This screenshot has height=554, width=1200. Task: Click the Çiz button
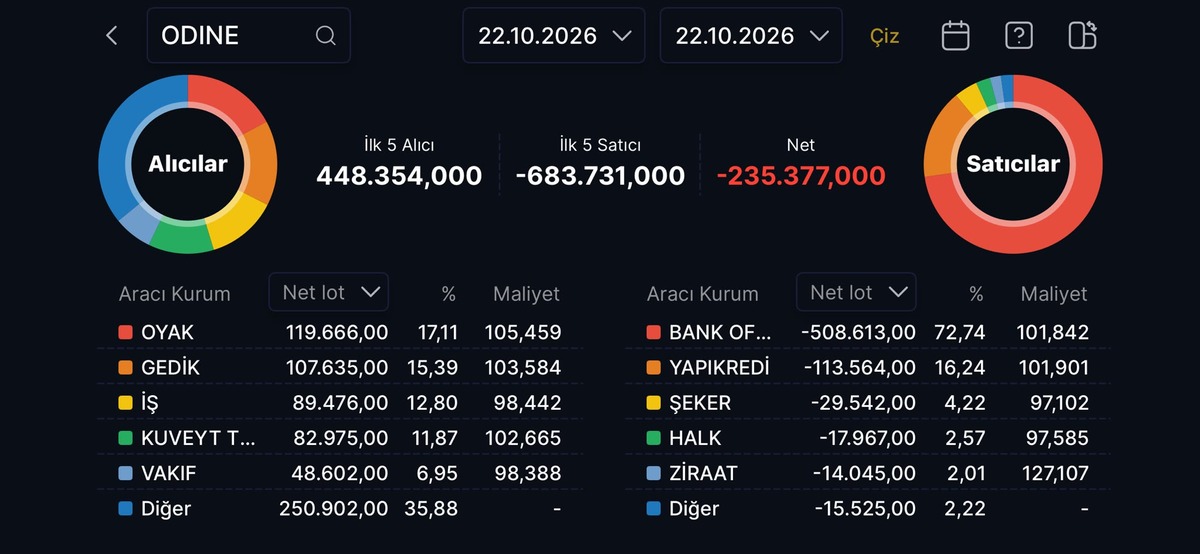[885, 36]
